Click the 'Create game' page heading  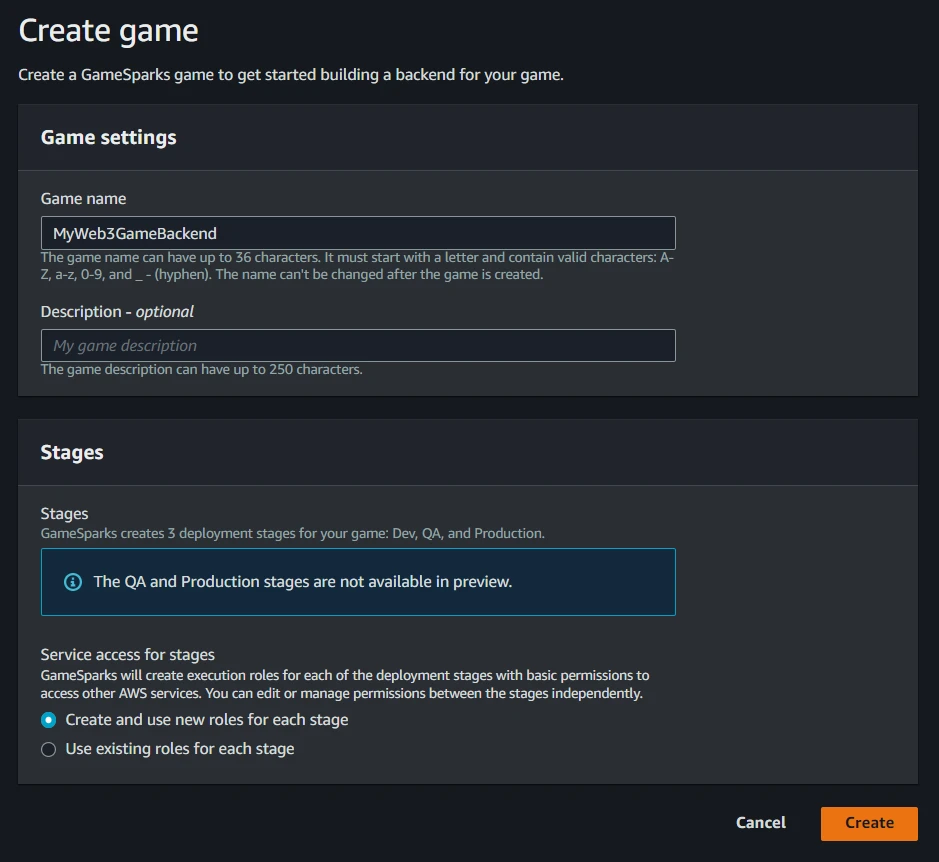(x=108, y=31)
